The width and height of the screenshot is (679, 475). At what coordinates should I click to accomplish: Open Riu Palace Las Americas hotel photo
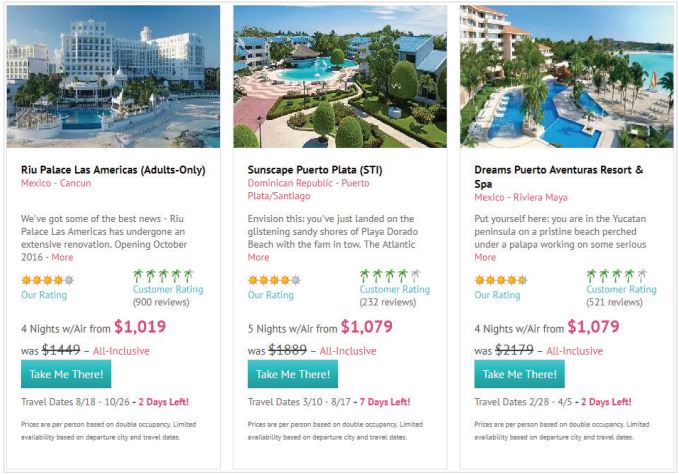pyautogui.click(x=113, y=77)
